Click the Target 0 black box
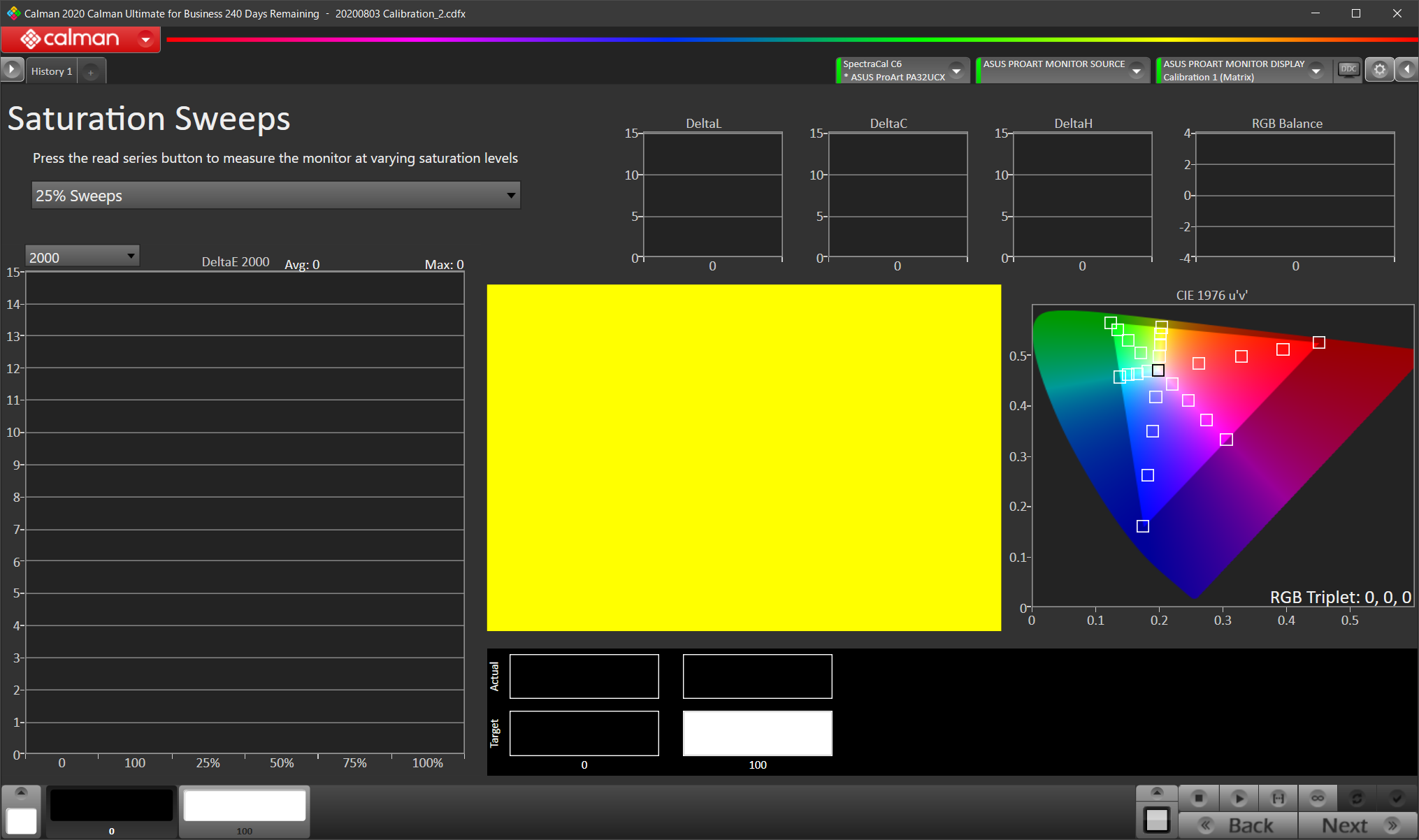The width and height of the screenshot is (1419, 840). click(584, 733)
